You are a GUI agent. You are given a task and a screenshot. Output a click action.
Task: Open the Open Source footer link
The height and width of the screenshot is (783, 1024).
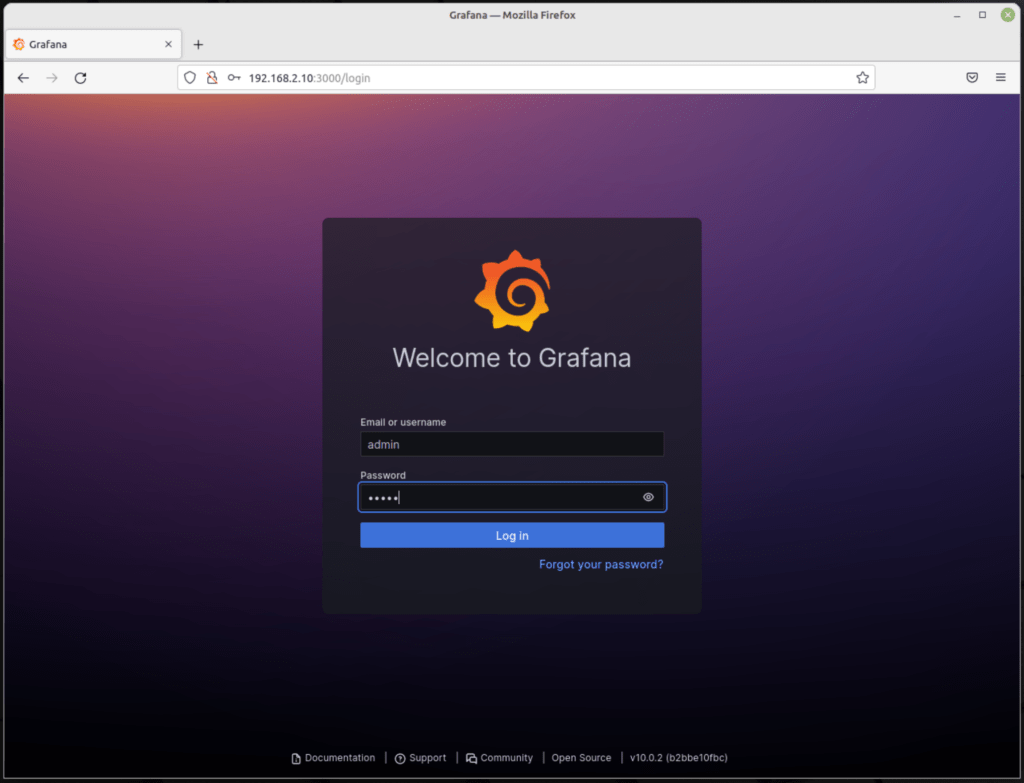click(x=581, y=758)
